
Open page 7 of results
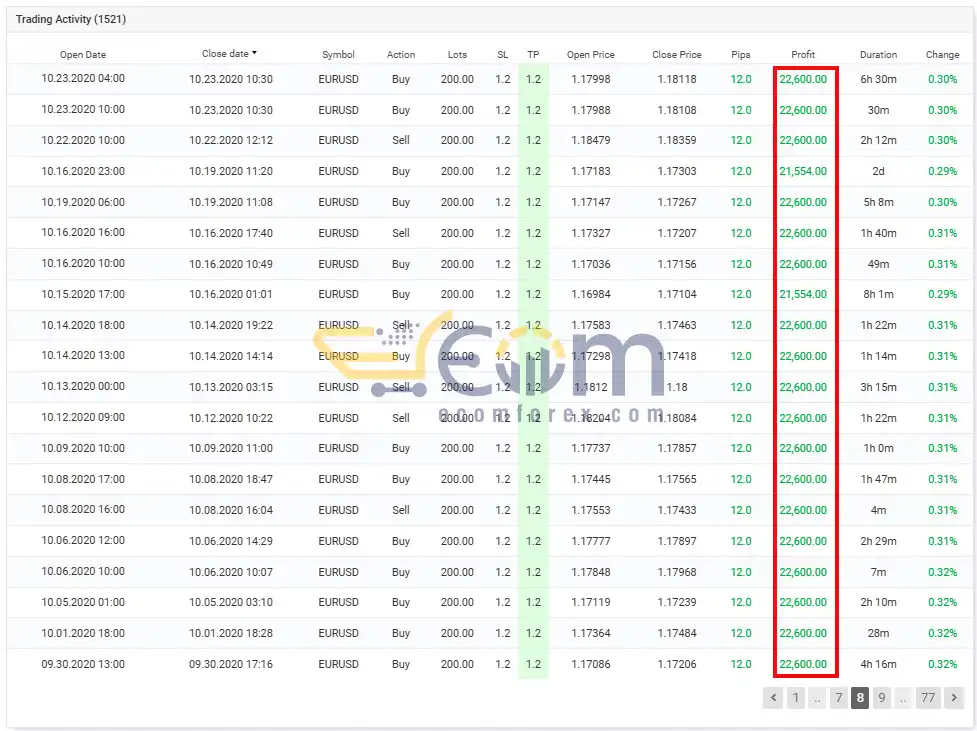pyautogui.click(x=839, y=697)
